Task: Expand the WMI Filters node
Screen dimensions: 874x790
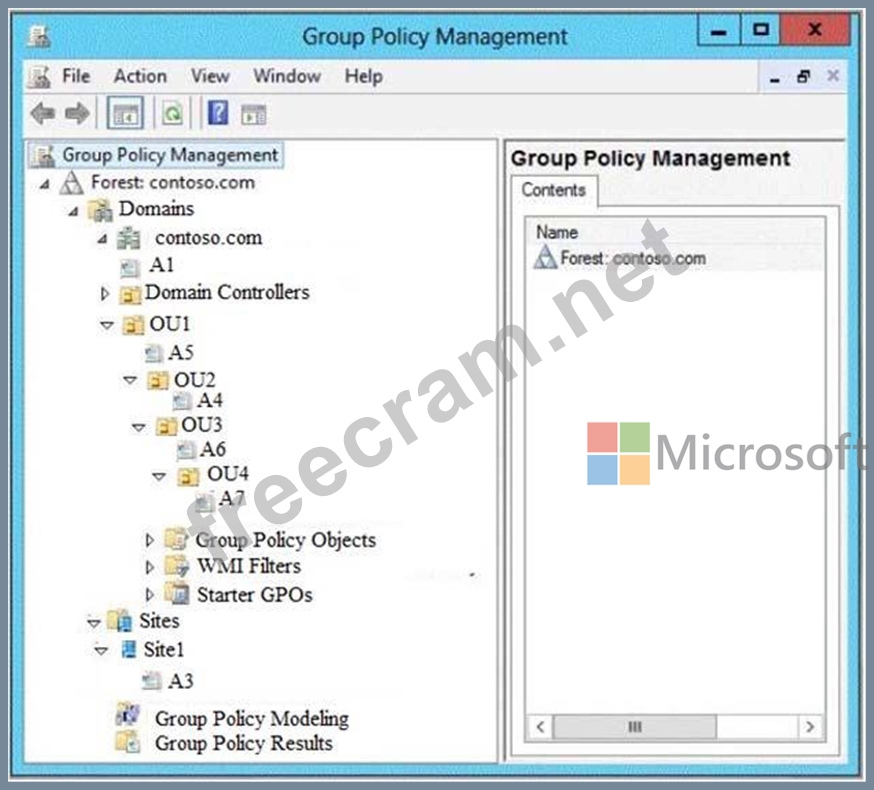Action: click(x=149, y=567)
